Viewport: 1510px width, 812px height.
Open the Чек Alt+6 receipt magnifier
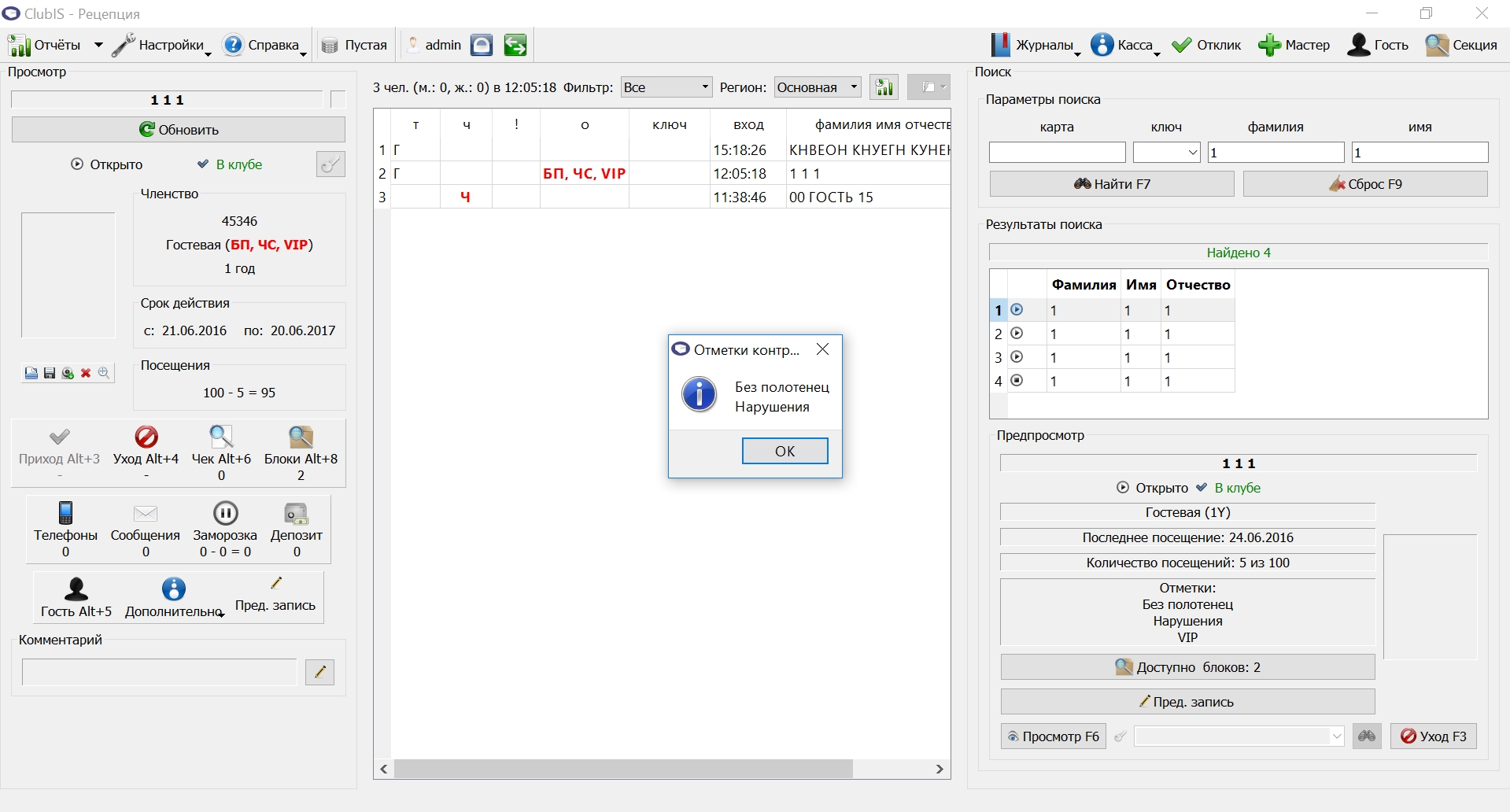pos(221,437)
